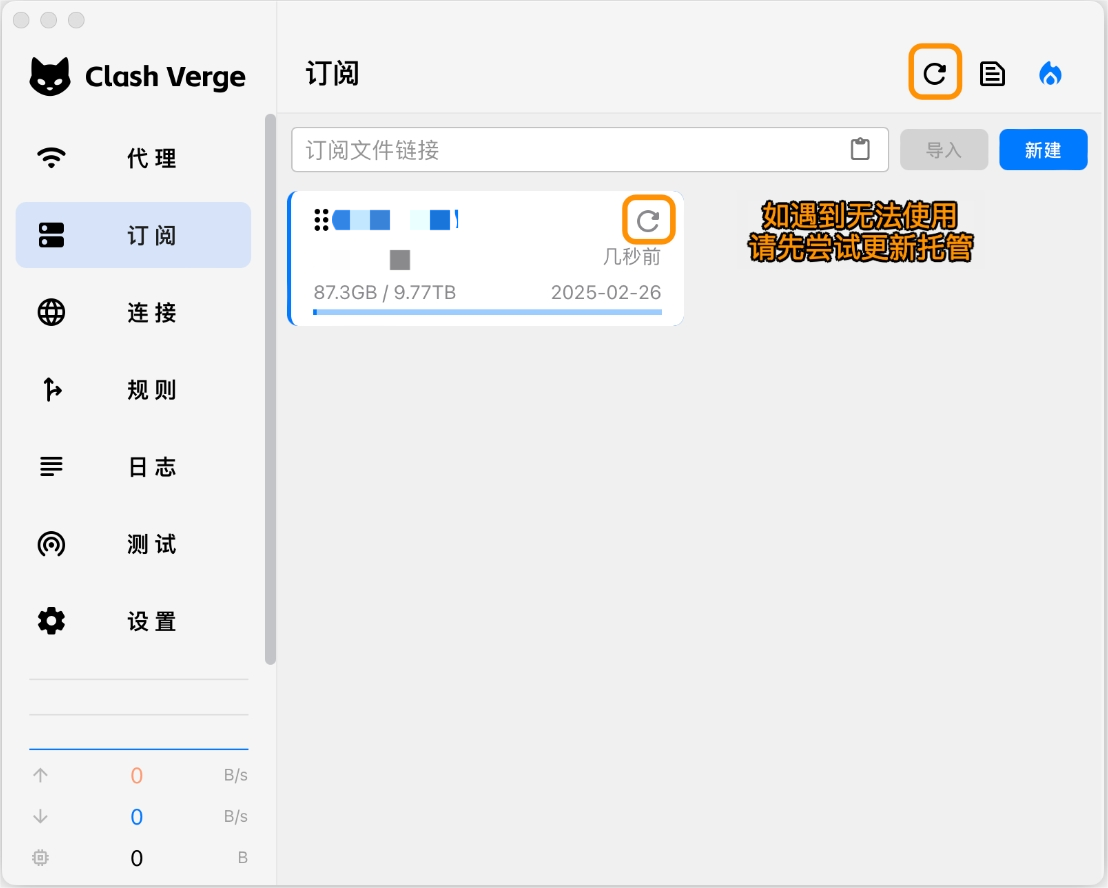1108x888 pixels.
Task: Click the drag handle dots on subscription card
Action: [x=321, y=220]
